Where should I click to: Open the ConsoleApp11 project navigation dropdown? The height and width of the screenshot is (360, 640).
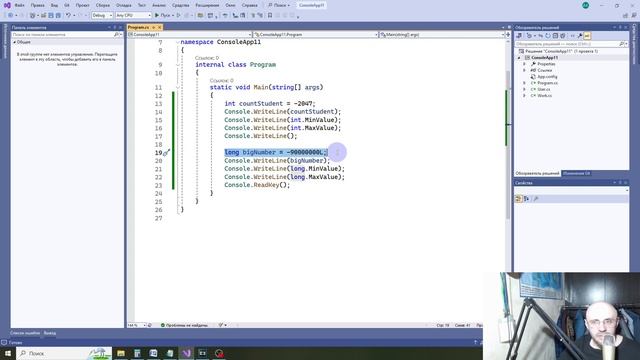click(190, 35)
